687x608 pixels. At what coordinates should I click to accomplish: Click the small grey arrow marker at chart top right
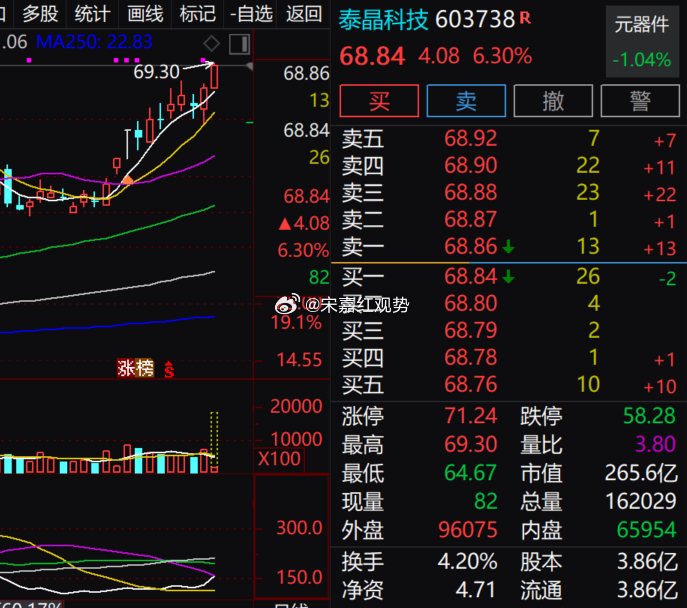pos(249,66)
